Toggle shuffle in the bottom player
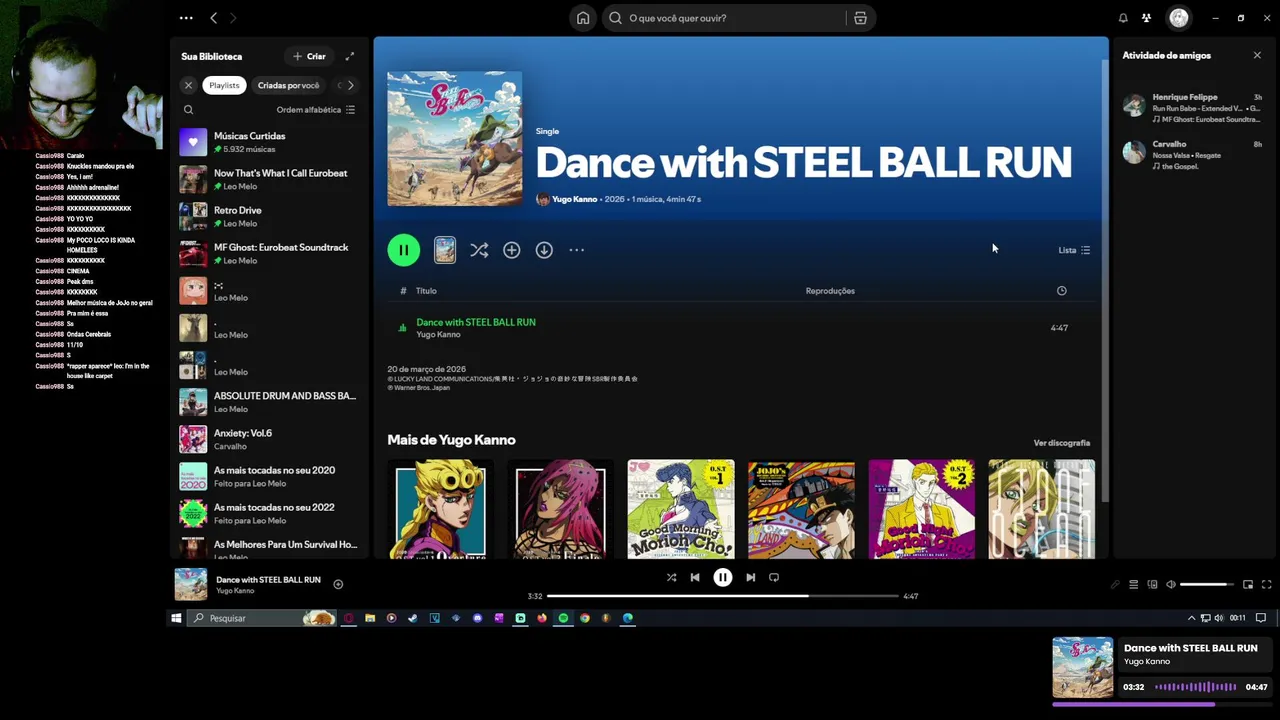 (x=671, y=577)
